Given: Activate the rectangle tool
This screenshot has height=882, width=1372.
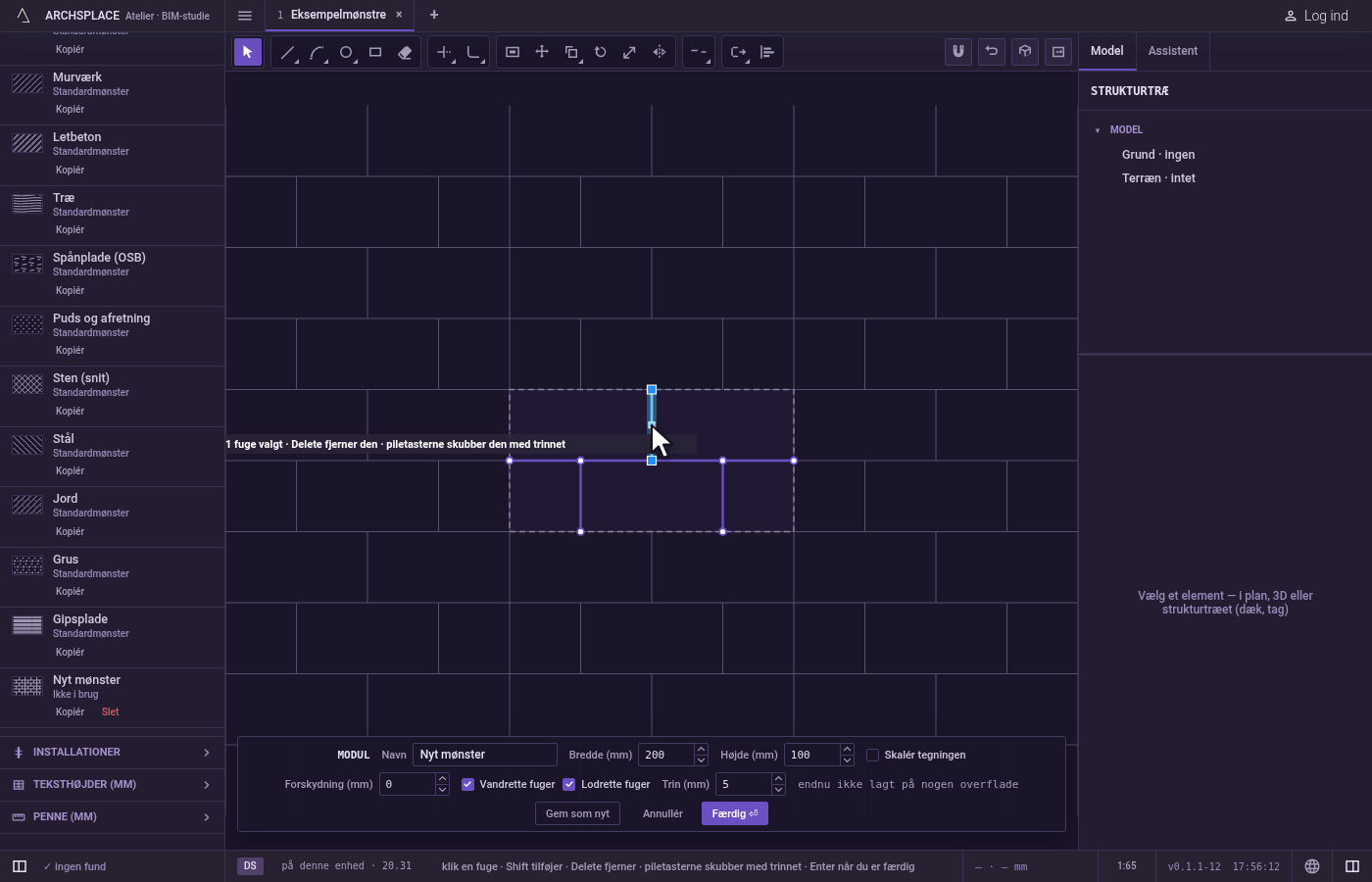Looking at the screenshot, I should pos(375,52).
